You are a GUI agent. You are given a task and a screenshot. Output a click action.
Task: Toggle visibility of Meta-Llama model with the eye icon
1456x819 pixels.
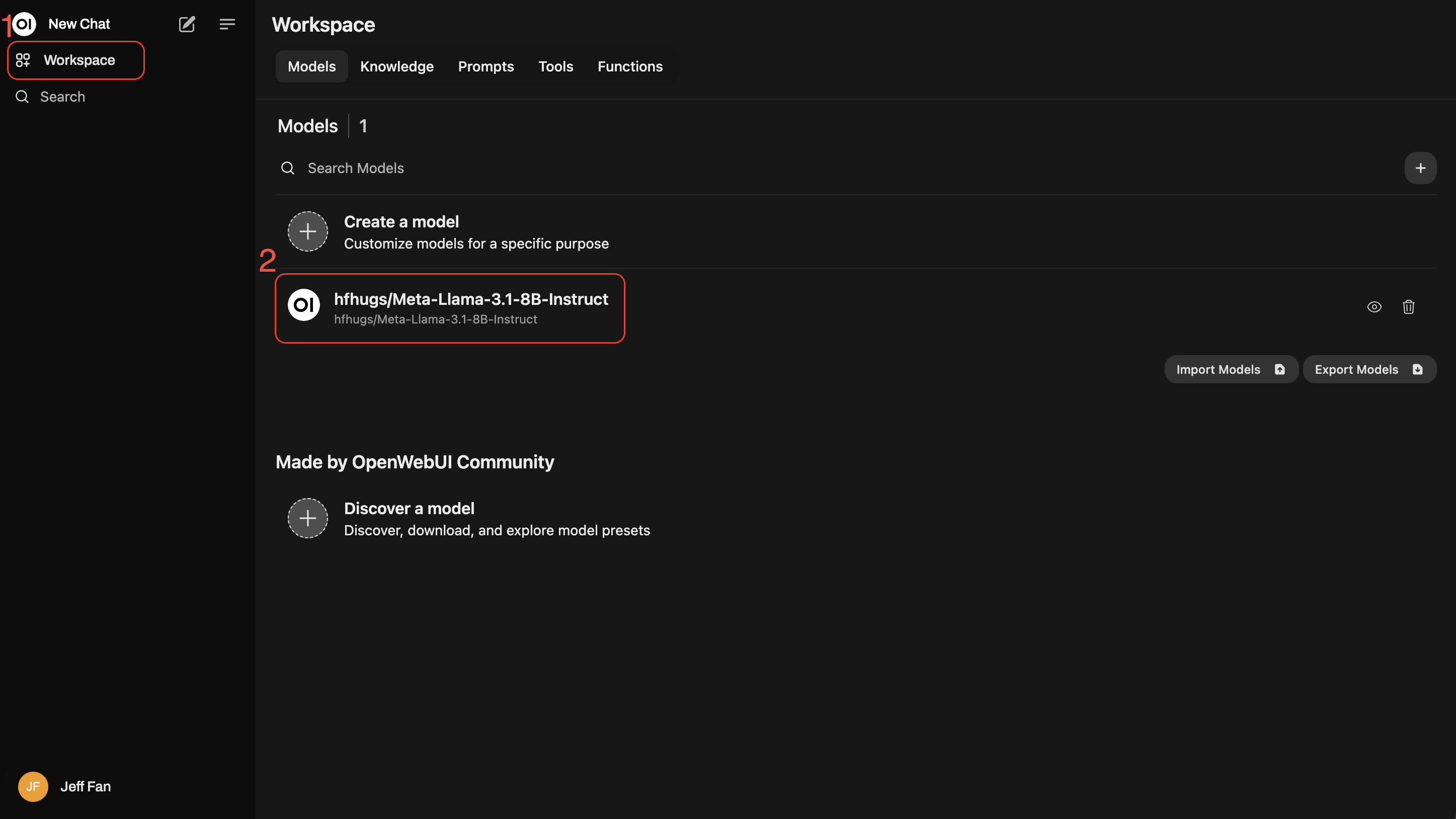[x=1374, y=307]
